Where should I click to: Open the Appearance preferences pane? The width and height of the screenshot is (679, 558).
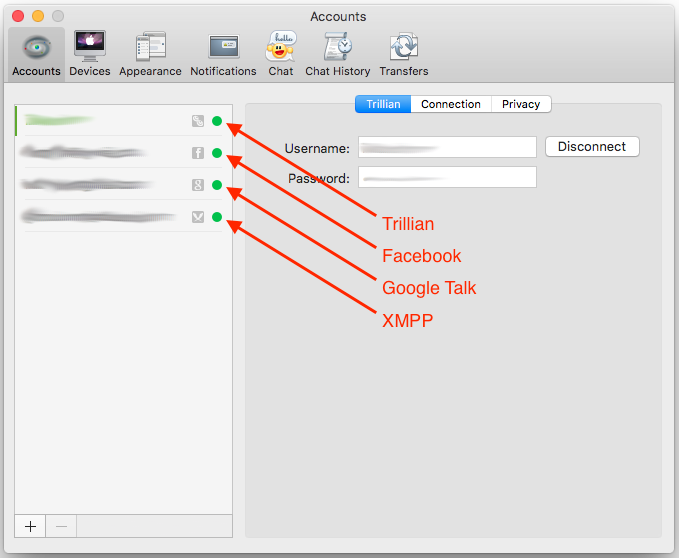(150, 54)
